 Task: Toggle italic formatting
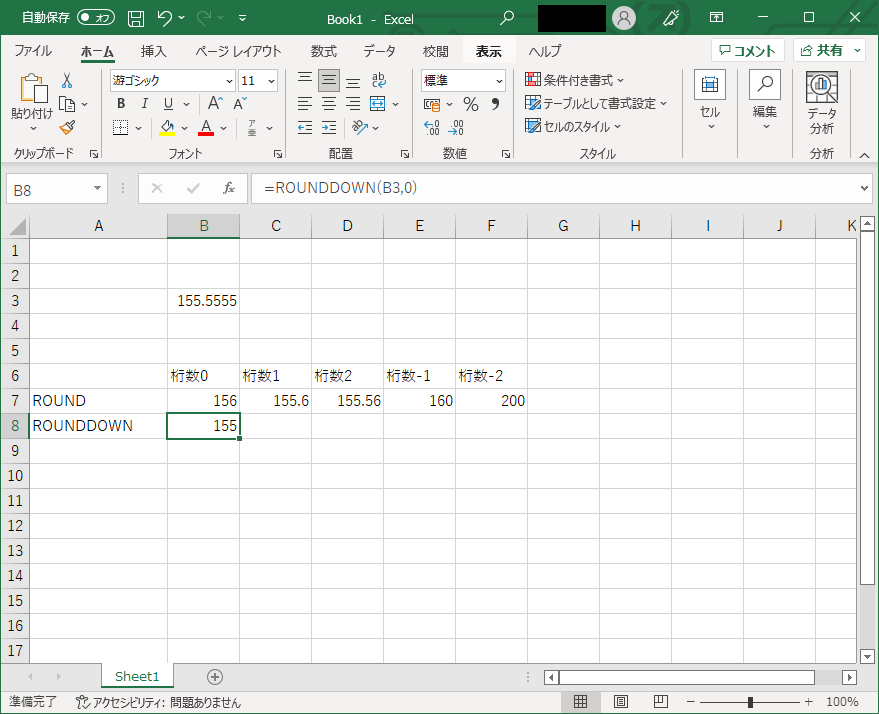[x=144, y=104]
